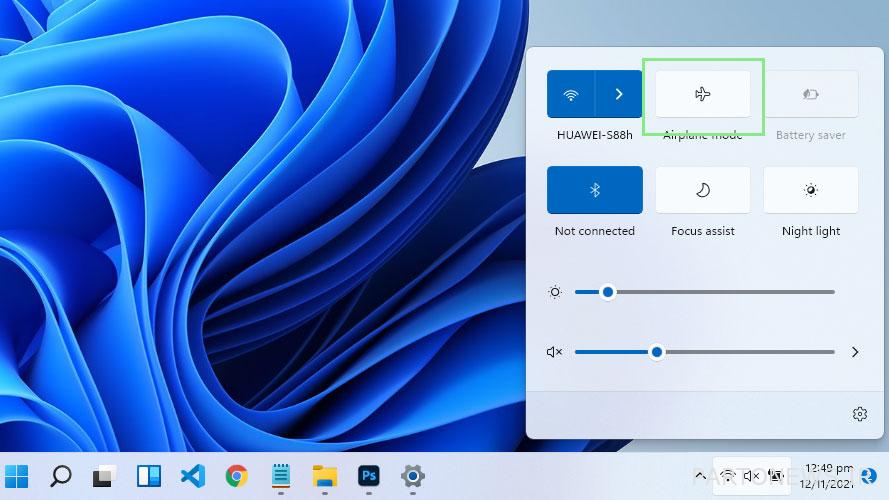This screenshot has width=889, height=500.
Task: Turn off the Wi-Fi toggle
Action: pos(571,94)
